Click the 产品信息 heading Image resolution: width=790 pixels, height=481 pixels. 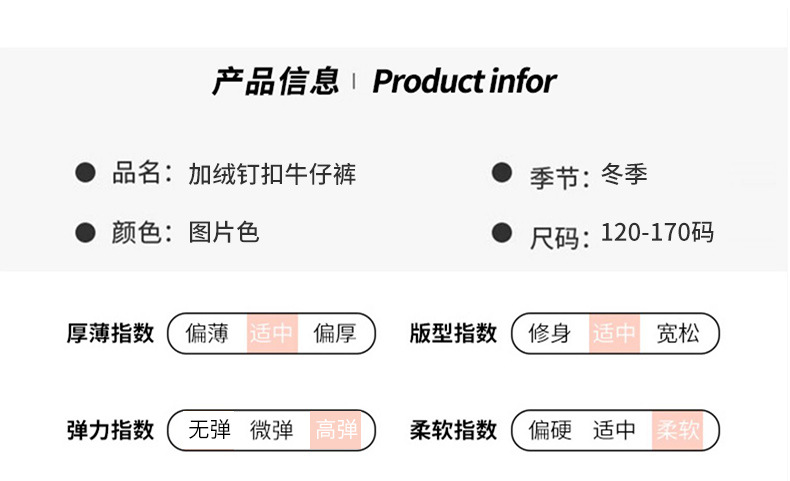click(x=275, y=81)
